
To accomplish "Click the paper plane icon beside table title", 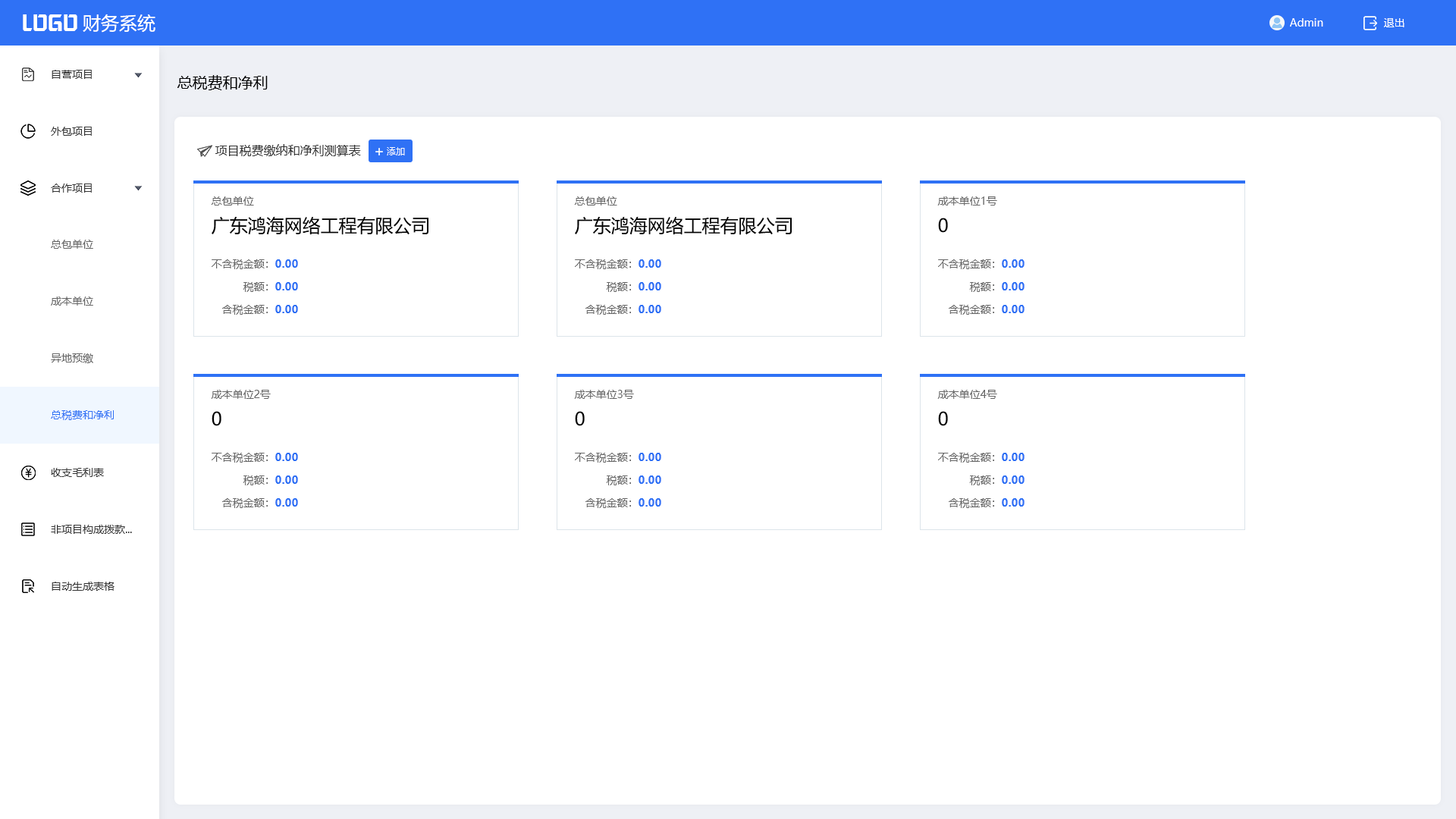I will click(204, 151).
